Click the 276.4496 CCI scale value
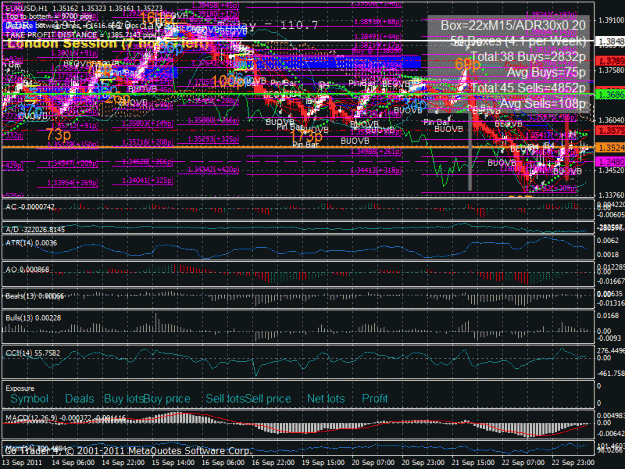 tap(611, 351)
